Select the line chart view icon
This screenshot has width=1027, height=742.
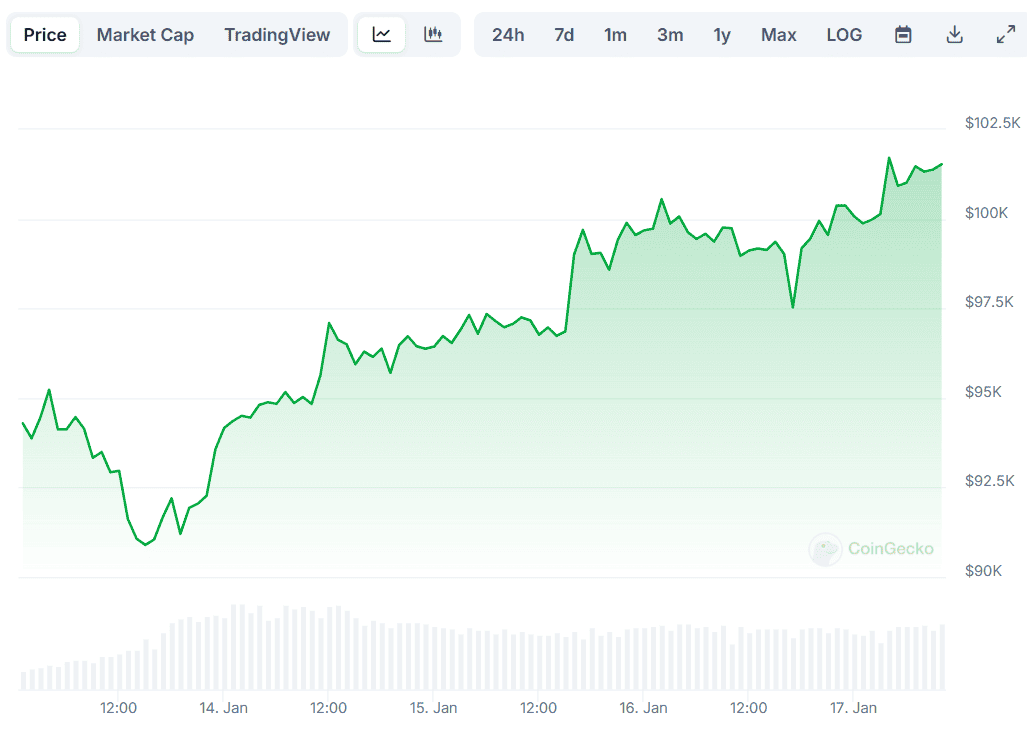pos(381,35)
